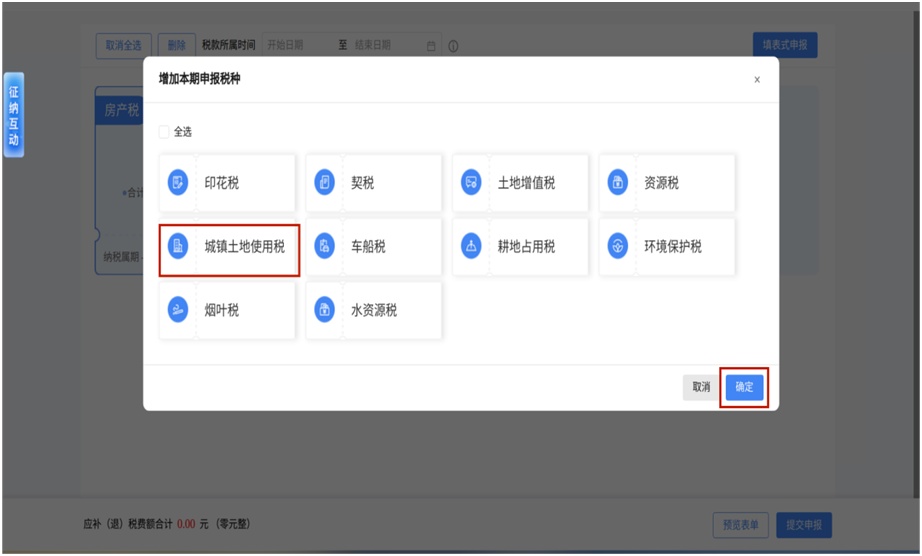The image size is (922, 556).
Task: Click the 城镇土地使用税 icon
Action: 178,246
